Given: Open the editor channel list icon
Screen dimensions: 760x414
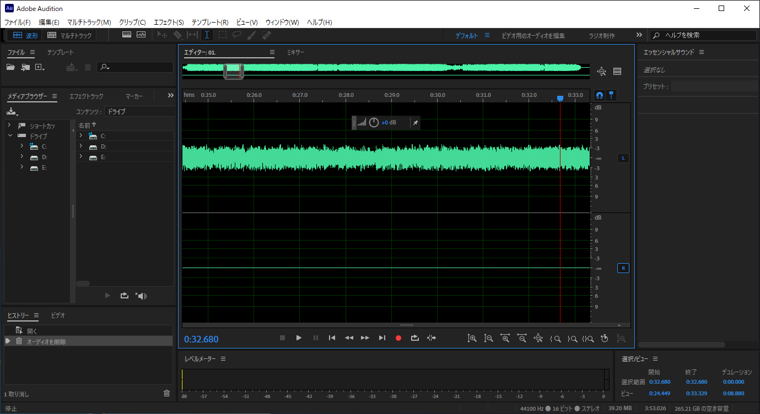Looking at the screenshot, I should click(617, 71).
